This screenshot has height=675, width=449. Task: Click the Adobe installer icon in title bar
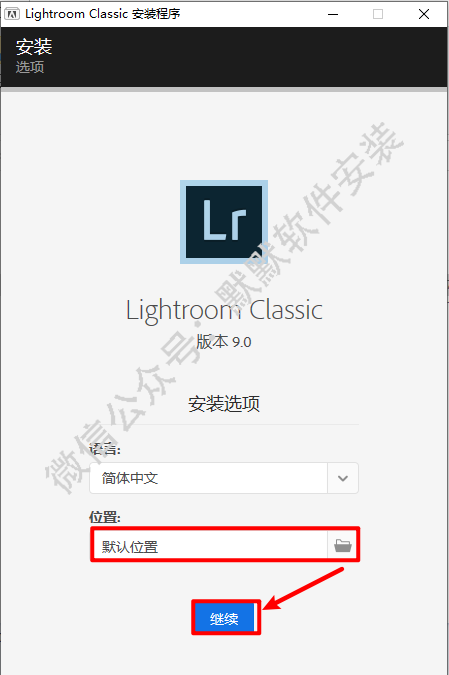[x=12, y=14]
